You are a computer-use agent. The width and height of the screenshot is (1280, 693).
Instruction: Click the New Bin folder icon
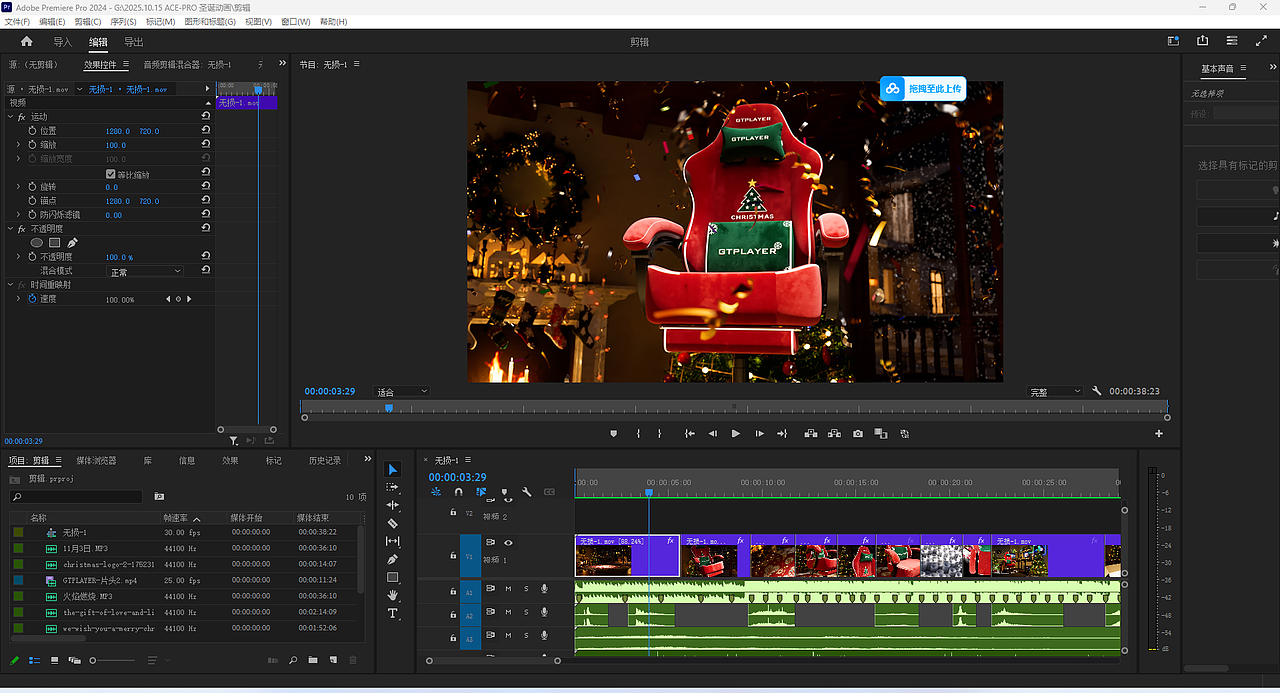(313, 660)
